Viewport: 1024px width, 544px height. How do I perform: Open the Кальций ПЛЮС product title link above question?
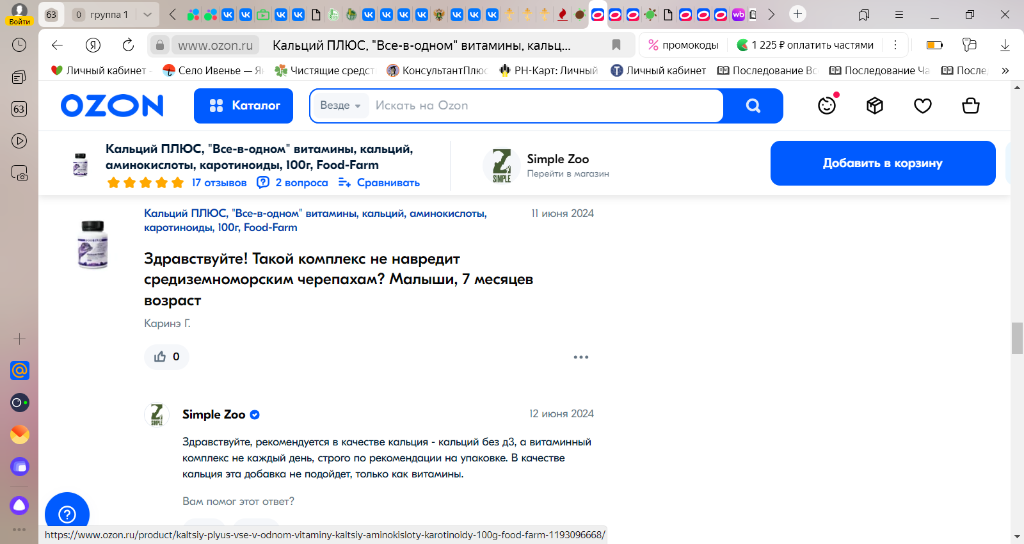tap(315, 220)
